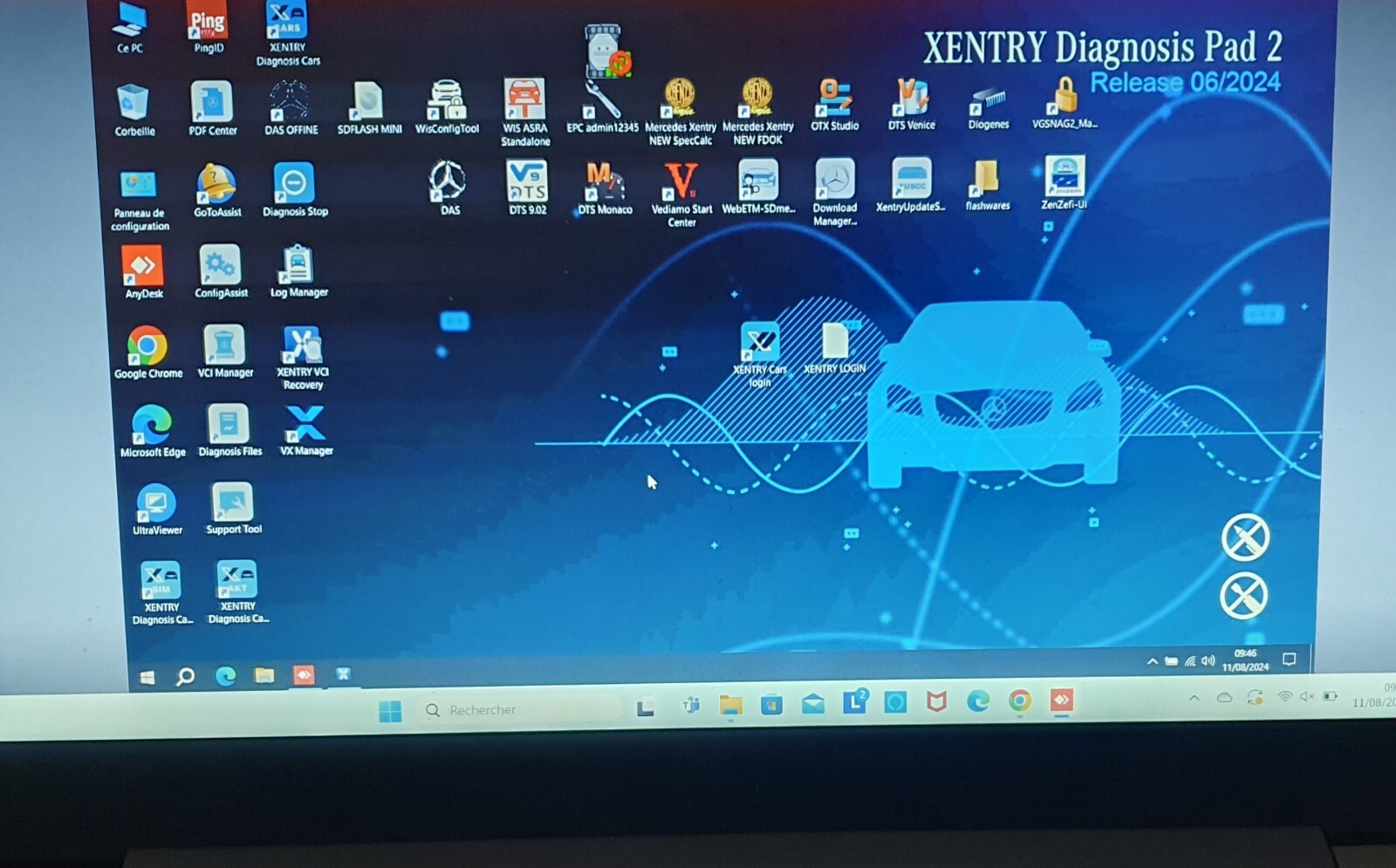Click the Diagnosis Stop icon
Screen dimensions: 1396x868
pyautogui.click(x=295, y=189)
